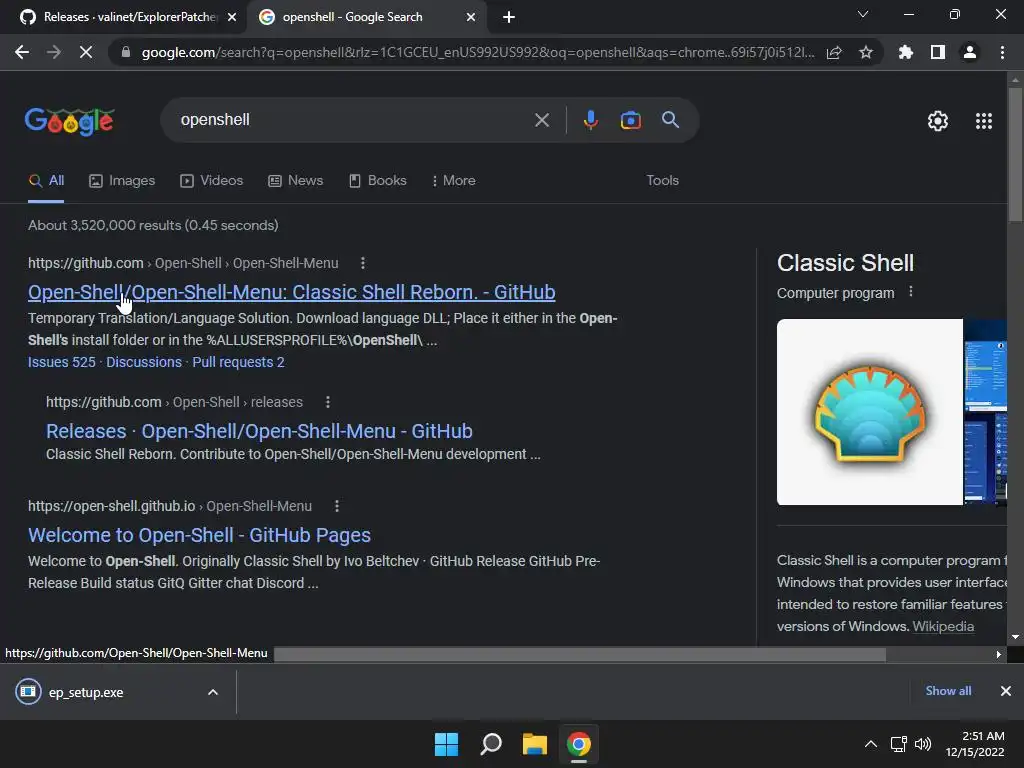
Task: Open Releases Open-Shell-Menu GitHub result
Action: 259,431
